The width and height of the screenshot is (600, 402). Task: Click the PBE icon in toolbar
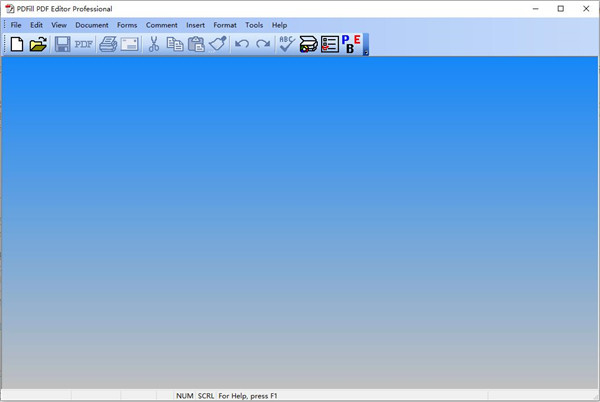pos(352,44)
